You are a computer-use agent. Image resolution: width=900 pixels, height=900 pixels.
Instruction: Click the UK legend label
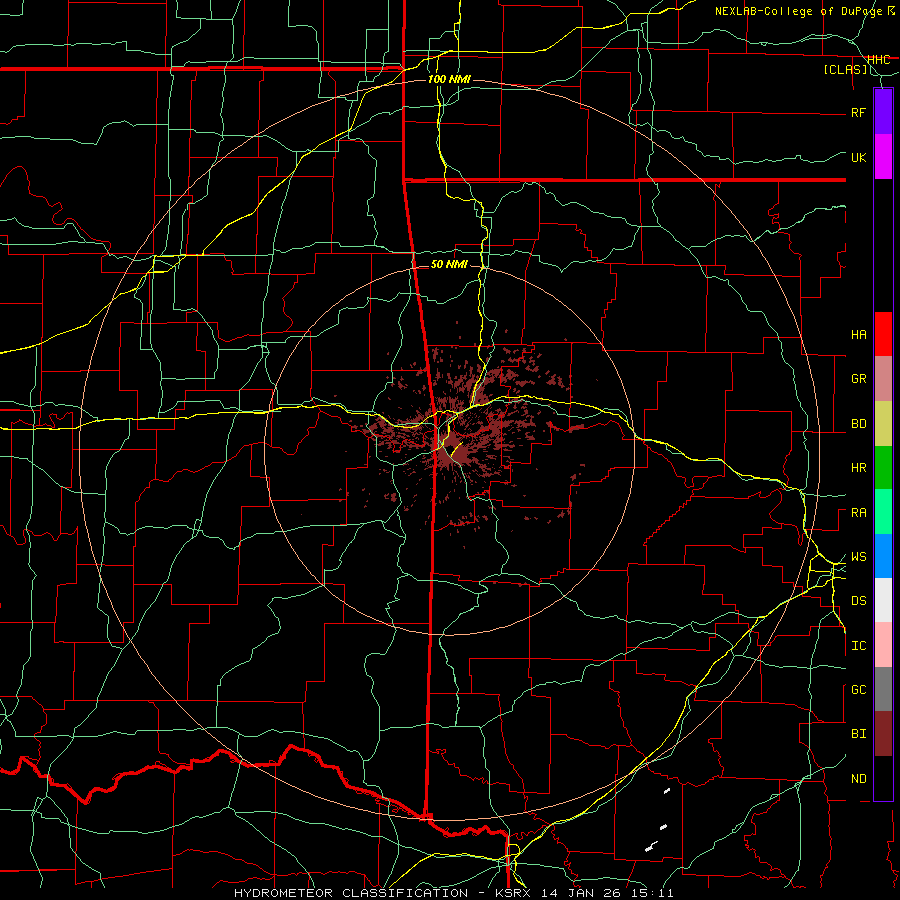tap(859, 157)
